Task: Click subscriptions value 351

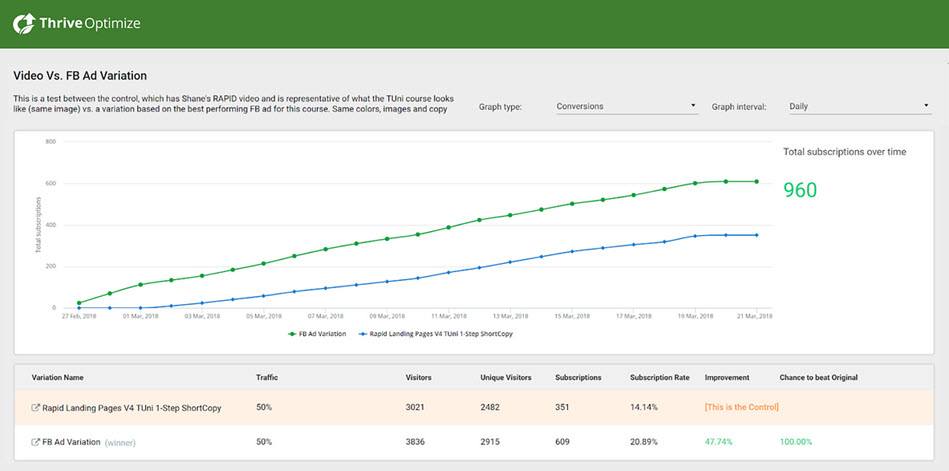Action: coord(562,407)
